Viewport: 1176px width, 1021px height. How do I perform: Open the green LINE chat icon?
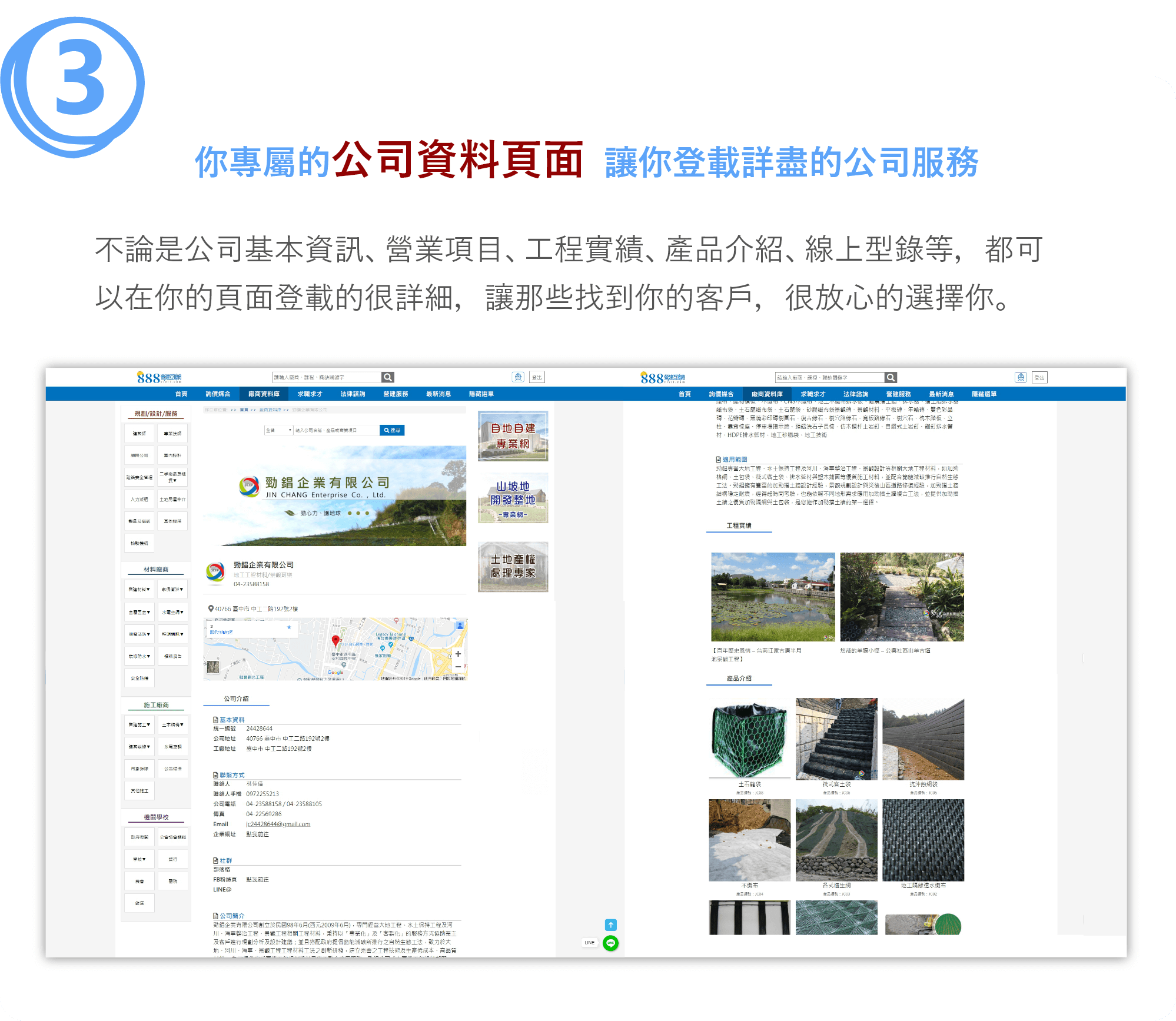point(611,943)
